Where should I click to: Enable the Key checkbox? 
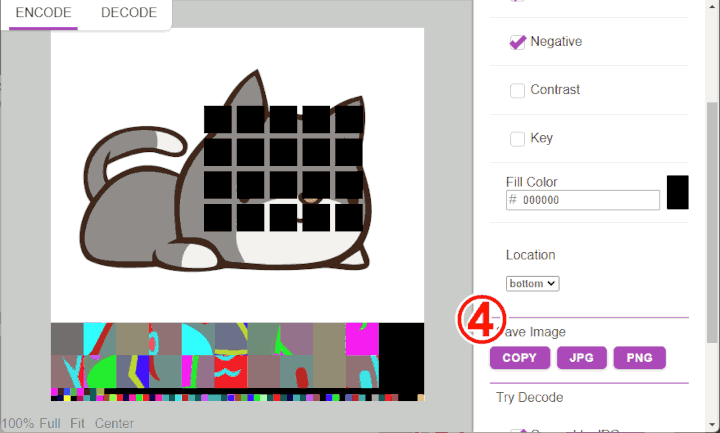(x=518, y=139)
